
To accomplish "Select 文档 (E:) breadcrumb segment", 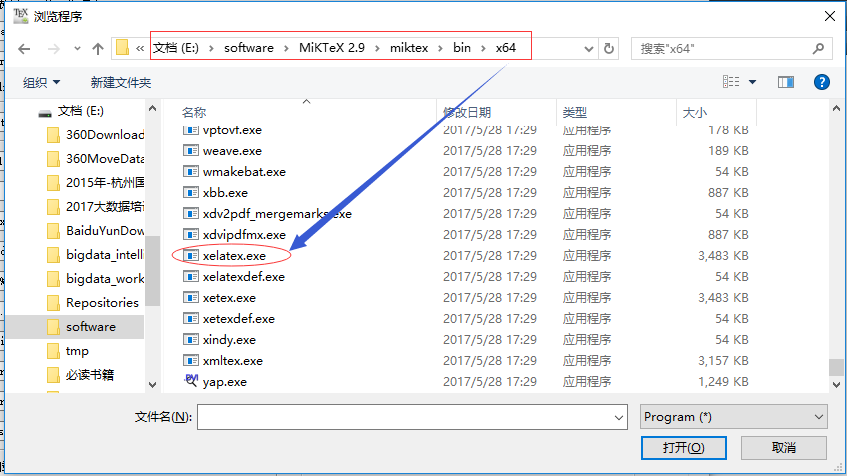I will (176, 48).
